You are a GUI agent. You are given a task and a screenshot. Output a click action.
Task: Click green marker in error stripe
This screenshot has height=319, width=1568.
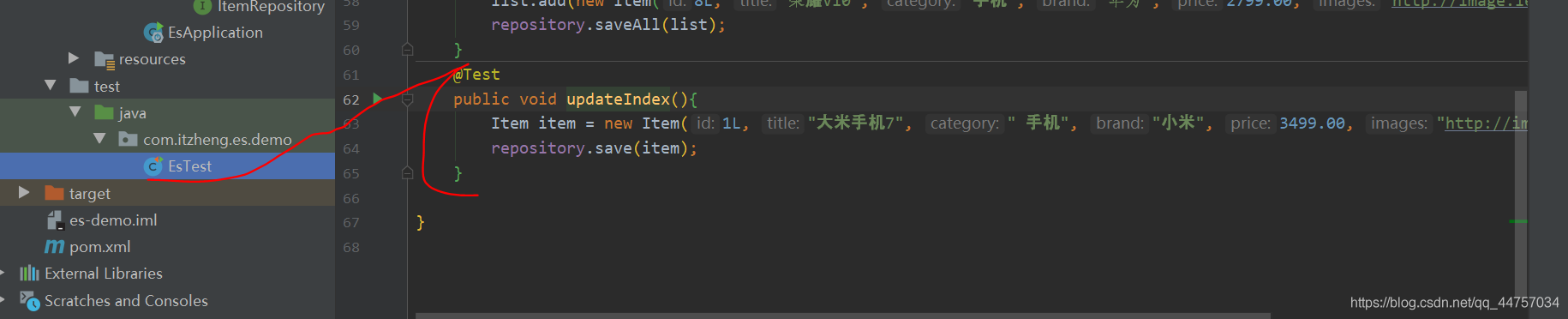[x=1518, y=221]
